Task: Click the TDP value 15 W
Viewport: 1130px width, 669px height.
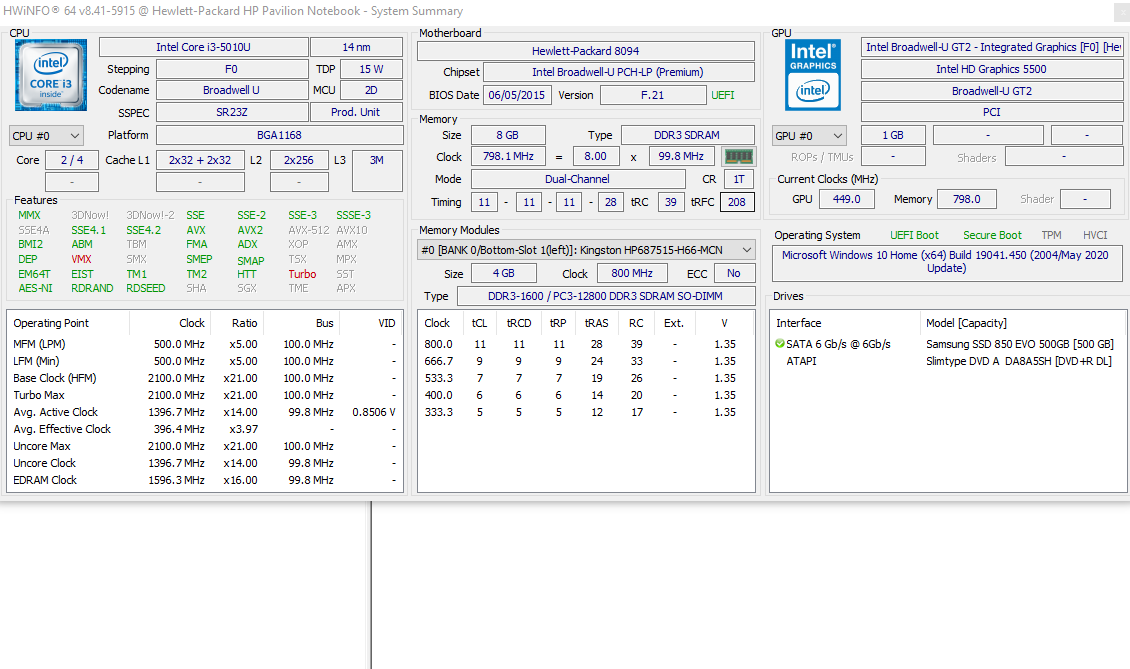Action: (371, 69)
